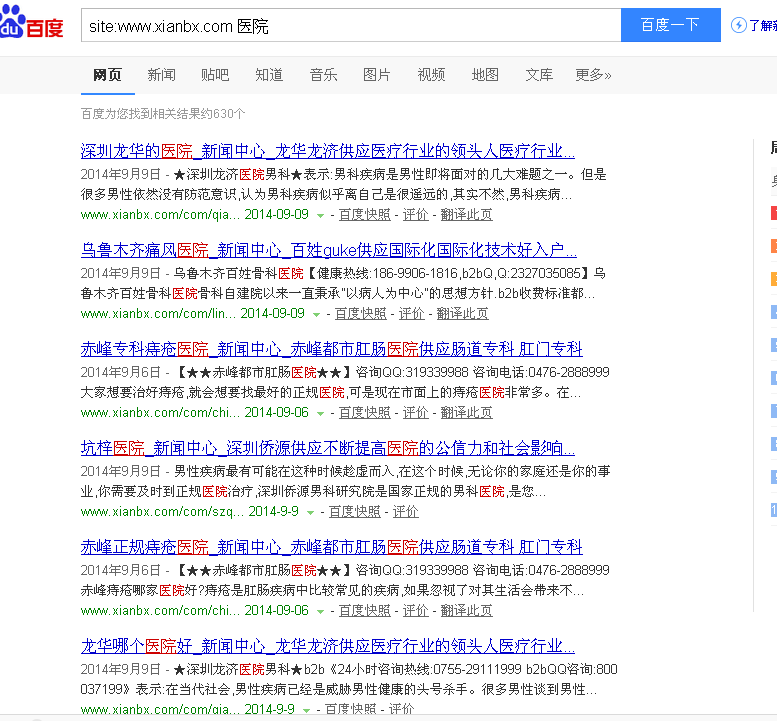The width and height of the screenshot is (777, 721).
Task: Click 评价 for 深圳龙华的医院 result
Action: click(415, 215)
